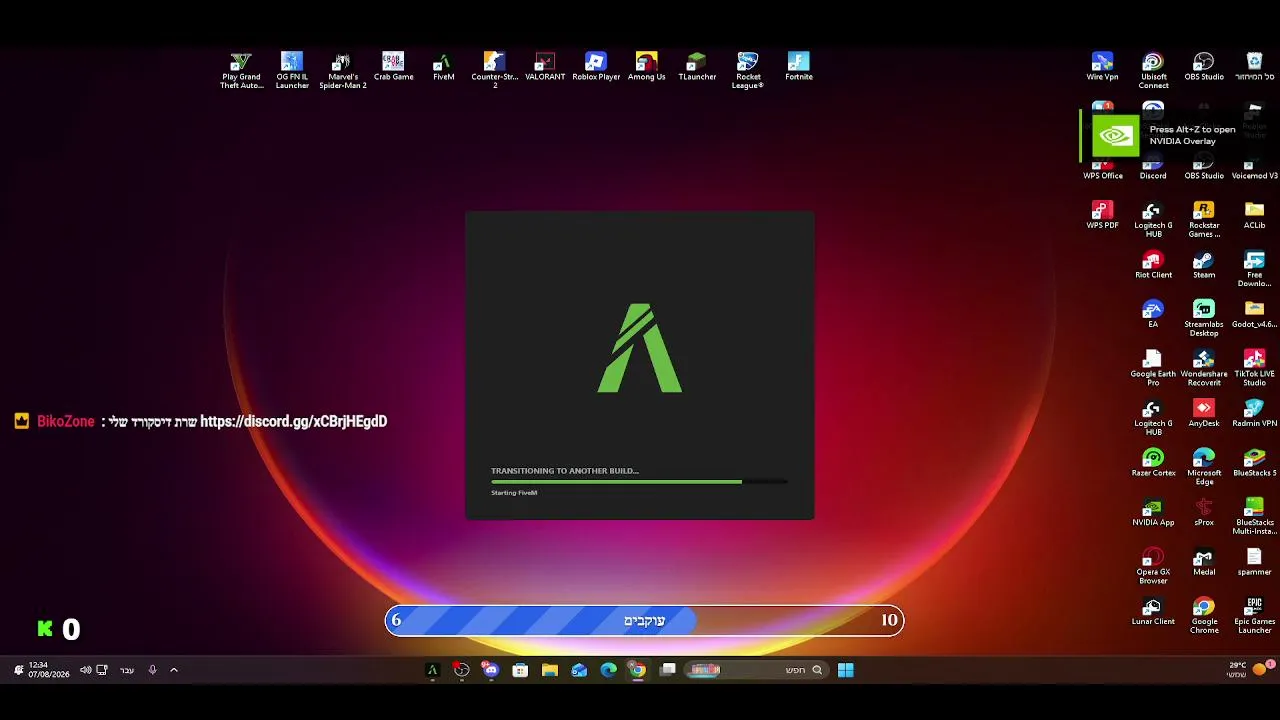The height and width of the screenshot is (720, 1280).
Task: Select the Streamlabs Desktop shortcut
Action: tap(1204, 318)
